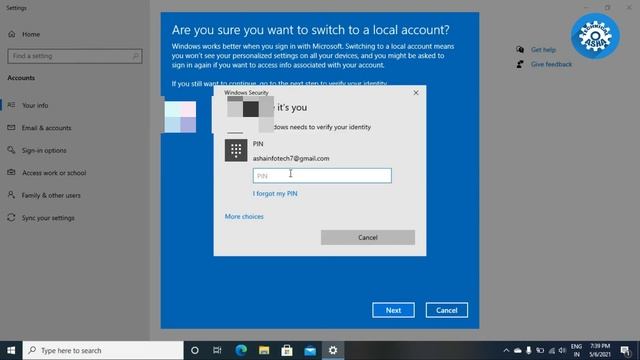Click the battery icon in the system tray
The image size is (640, 360).
(x=540, y=350)
